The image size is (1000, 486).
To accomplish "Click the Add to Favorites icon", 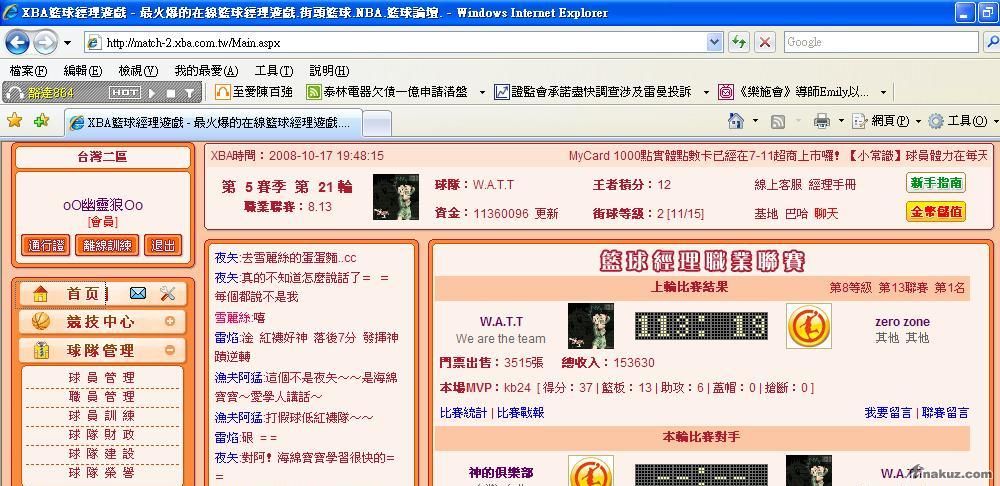I will point(41,121).
